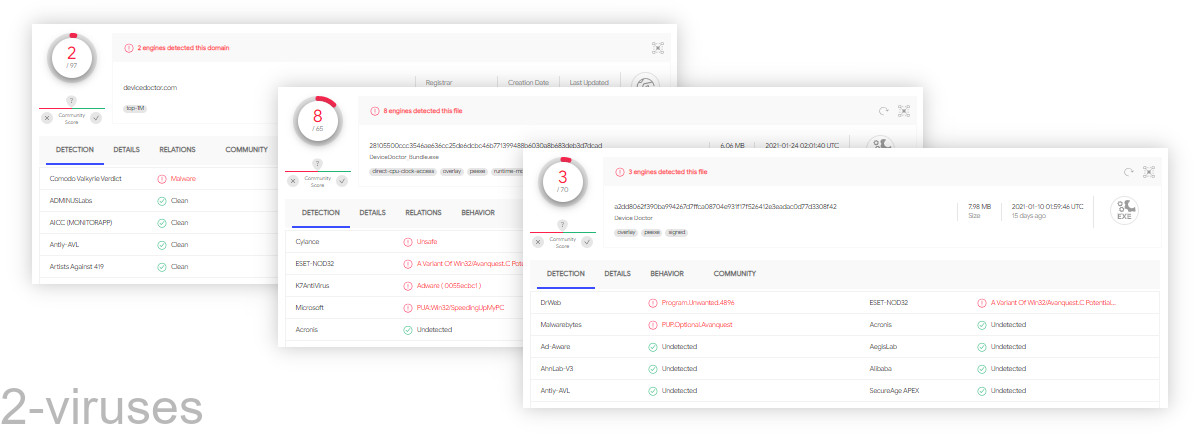Viewport: 1200px width, 435px height.
Task: Open the DETECTION tab in the 3-engine file report
Action: [566, 273]
